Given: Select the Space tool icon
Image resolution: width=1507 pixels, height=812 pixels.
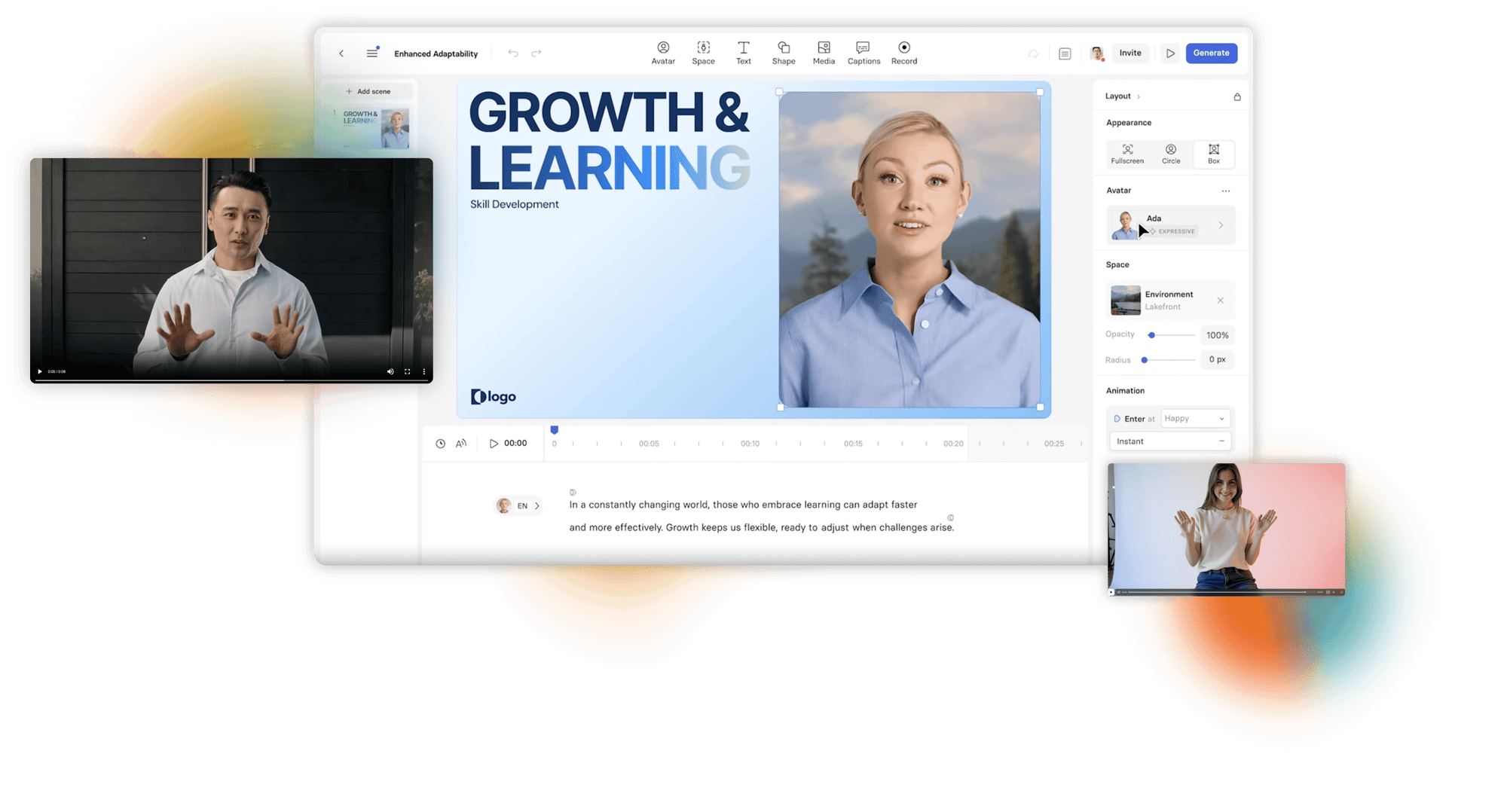Looking at the screenshot, I should [x=703, y=53].
